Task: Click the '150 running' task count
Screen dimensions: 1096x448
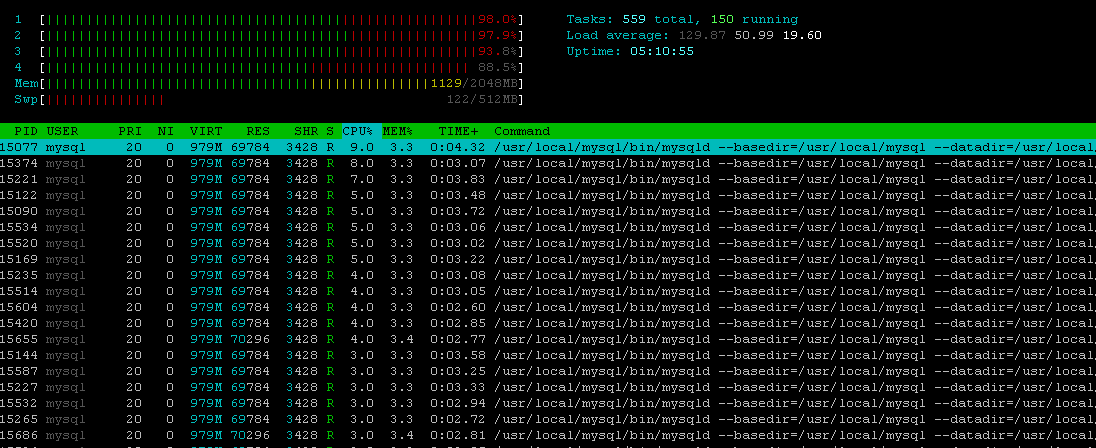Action: [754, 20]
